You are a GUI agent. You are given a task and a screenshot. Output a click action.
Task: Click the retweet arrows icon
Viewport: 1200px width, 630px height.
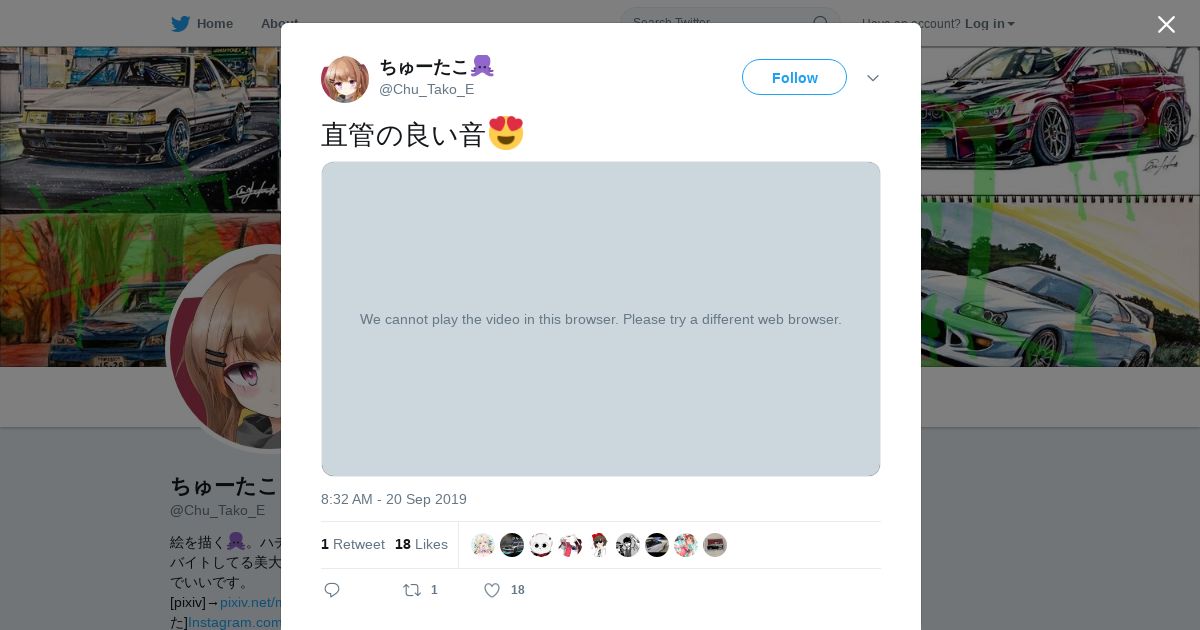412,590
